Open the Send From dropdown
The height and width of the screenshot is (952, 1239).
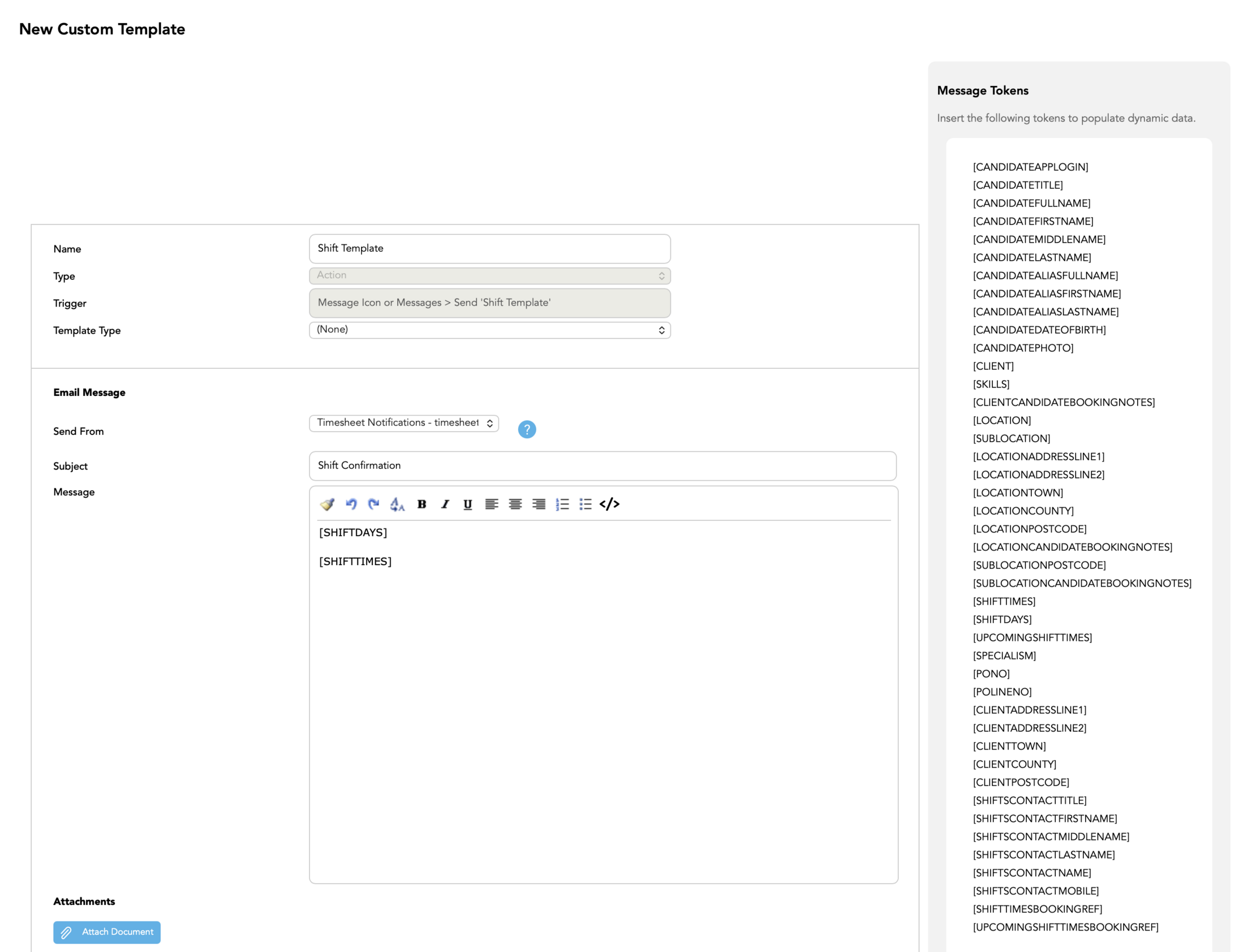point(403,423)
